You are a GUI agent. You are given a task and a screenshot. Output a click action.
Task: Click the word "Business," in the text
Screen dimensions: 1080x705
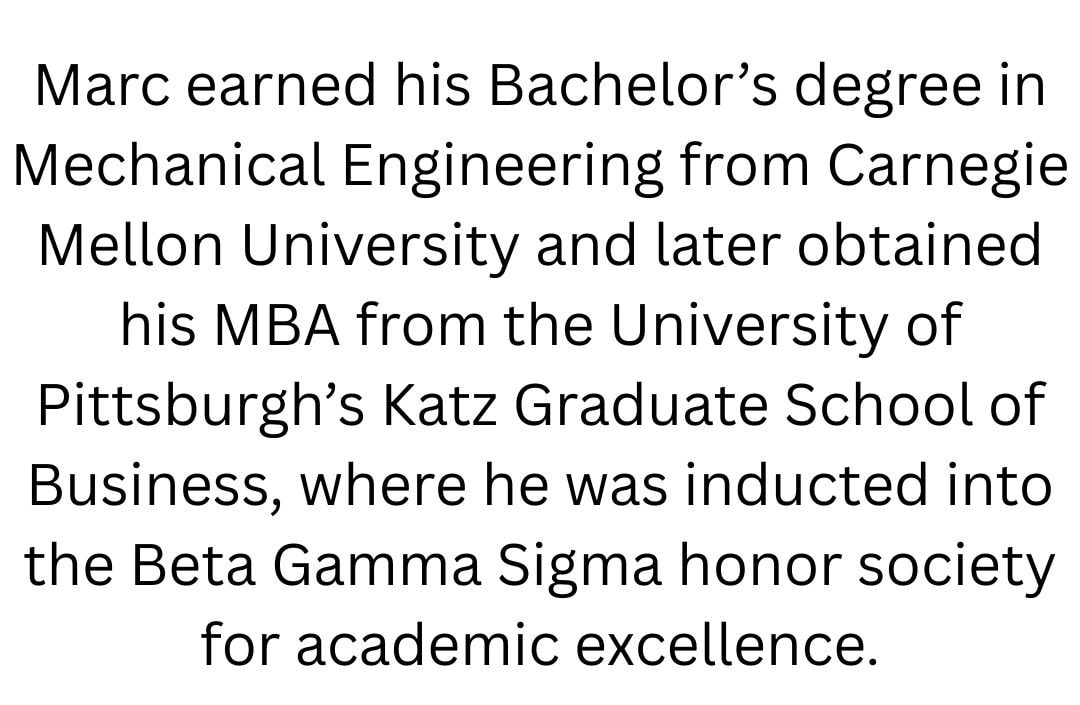point(156,486)
